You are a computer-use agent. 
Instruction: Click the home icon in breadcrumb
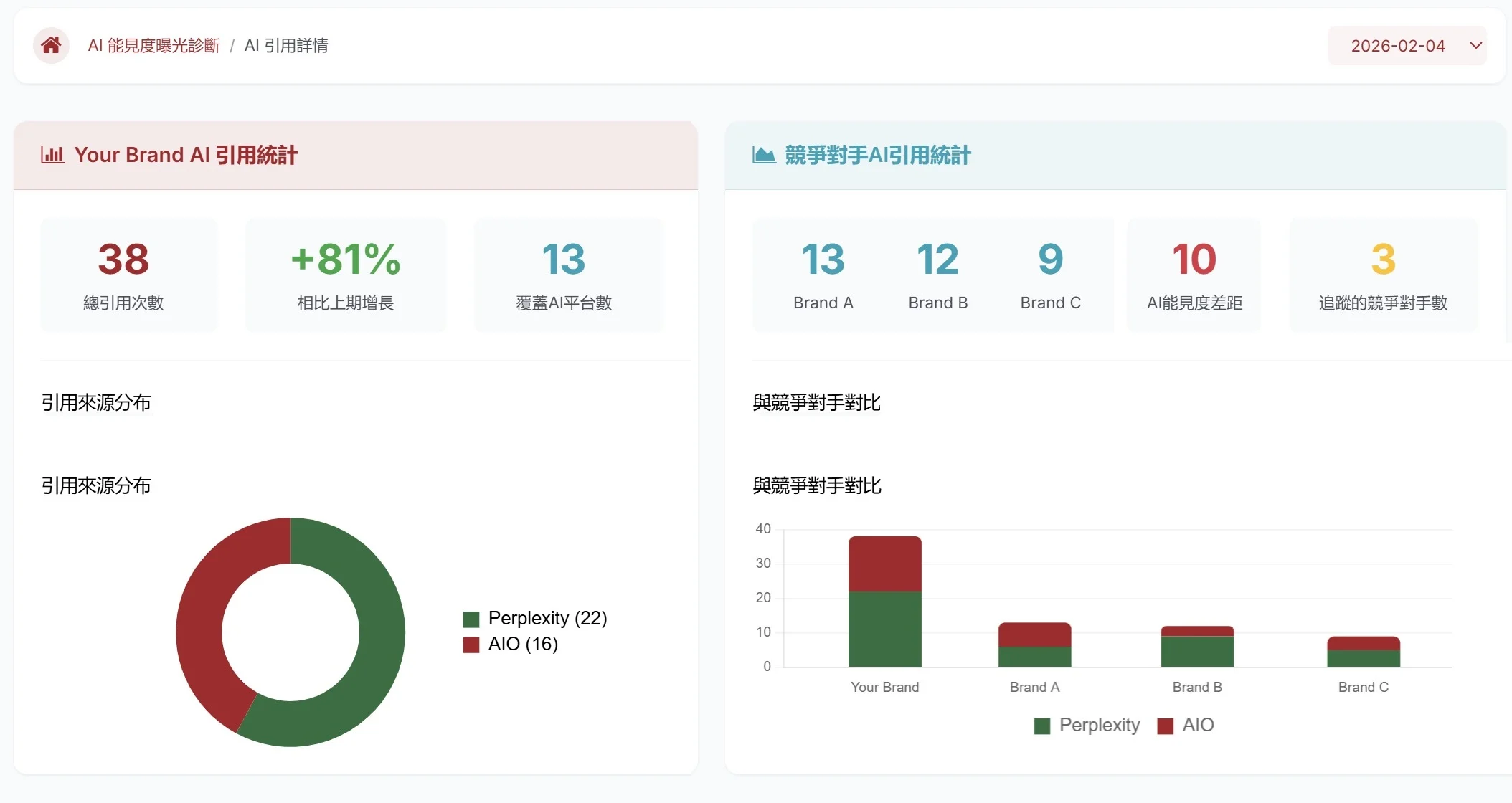click(x=51, y=45)
